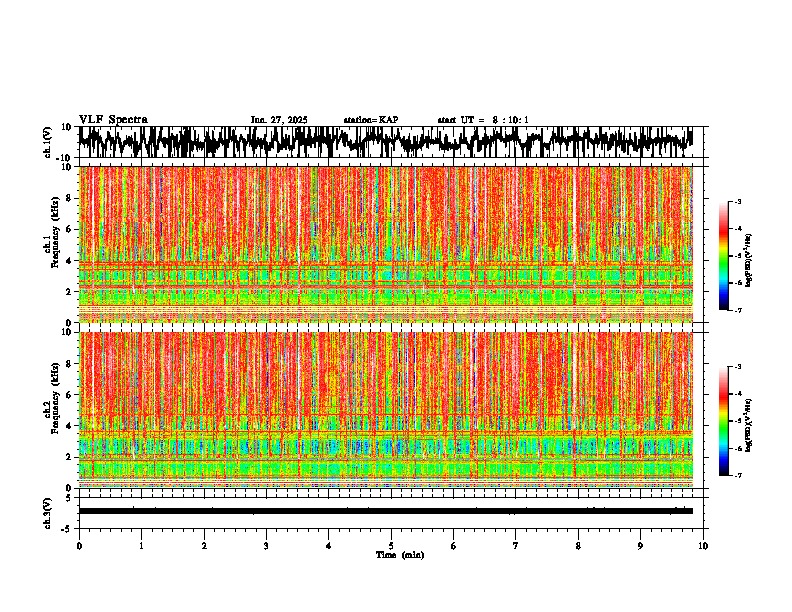Image resolution: width=792 pixels, height=612 pixels.
Task: Click the "10" tick at time axis end
Action: coord(703,546)
